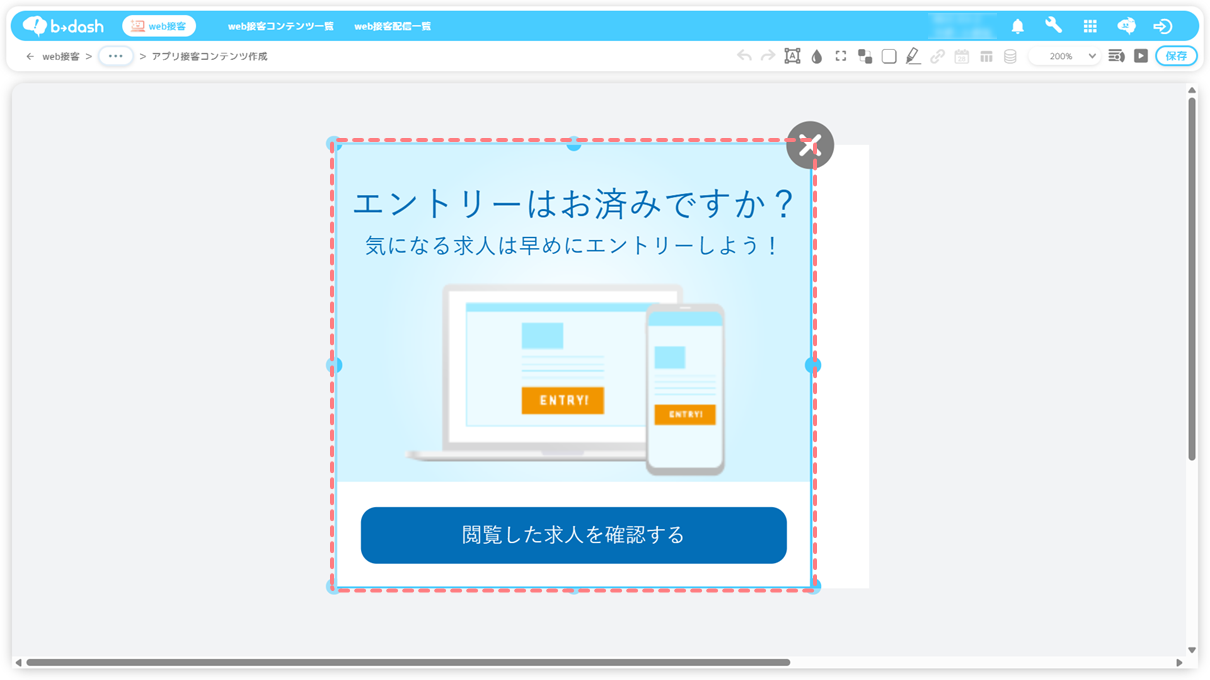Image resolution: width=1210 pixels, height=680 pixels.
Task: Open the wrench settings icon
Action: pos(1054,26)
